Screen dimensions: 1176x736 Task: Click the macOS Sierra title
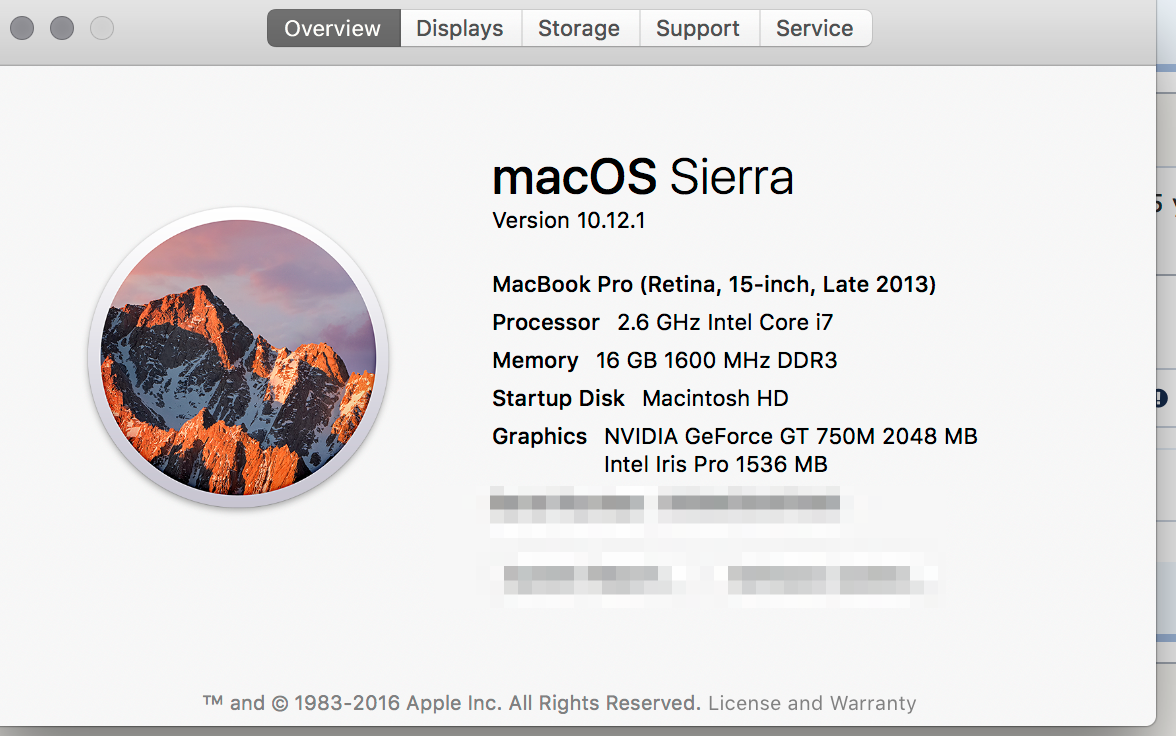[x=643, y=177]
